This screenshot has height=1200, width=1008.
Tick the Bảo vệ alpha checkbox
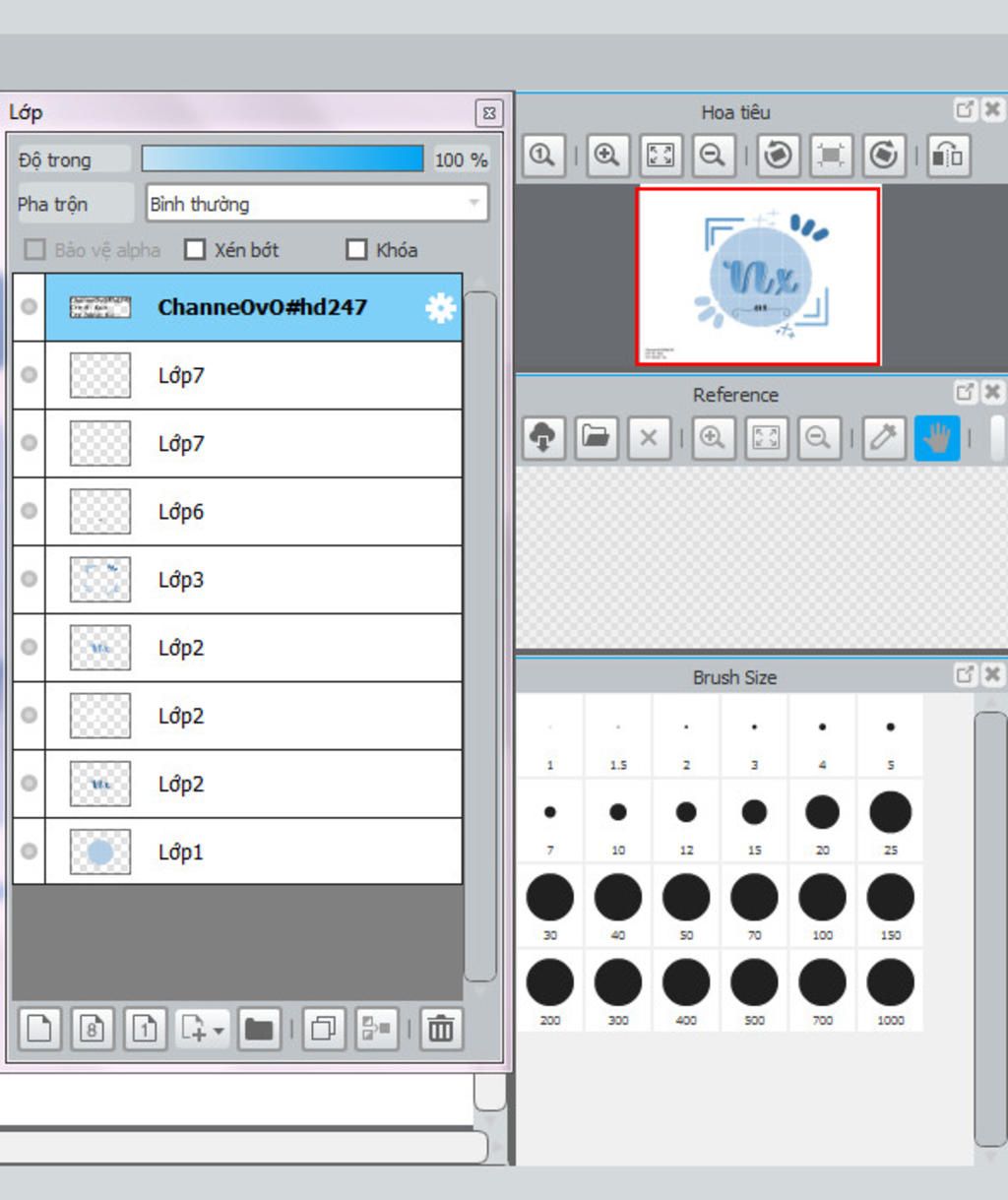[x=34, y=250]
